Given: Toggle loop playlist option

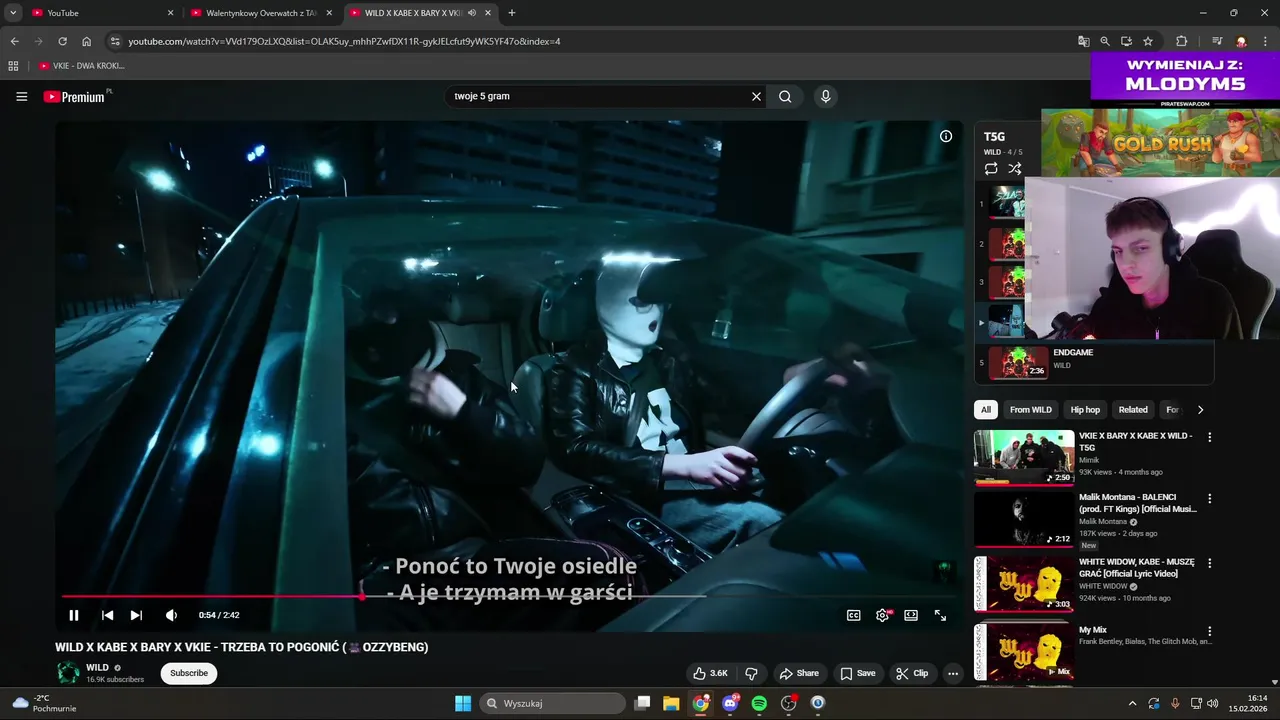Looking at the screenshot, I should pyautogui.click(x=991, y=169).
